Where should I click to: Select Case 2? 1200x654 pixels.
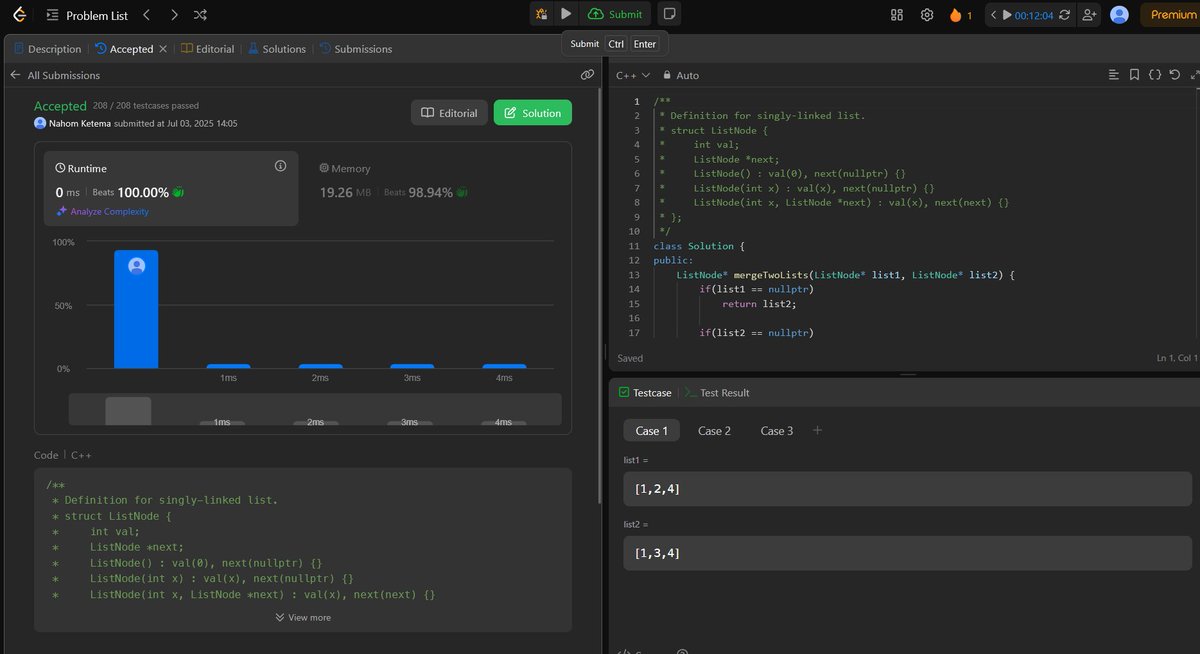714,431
